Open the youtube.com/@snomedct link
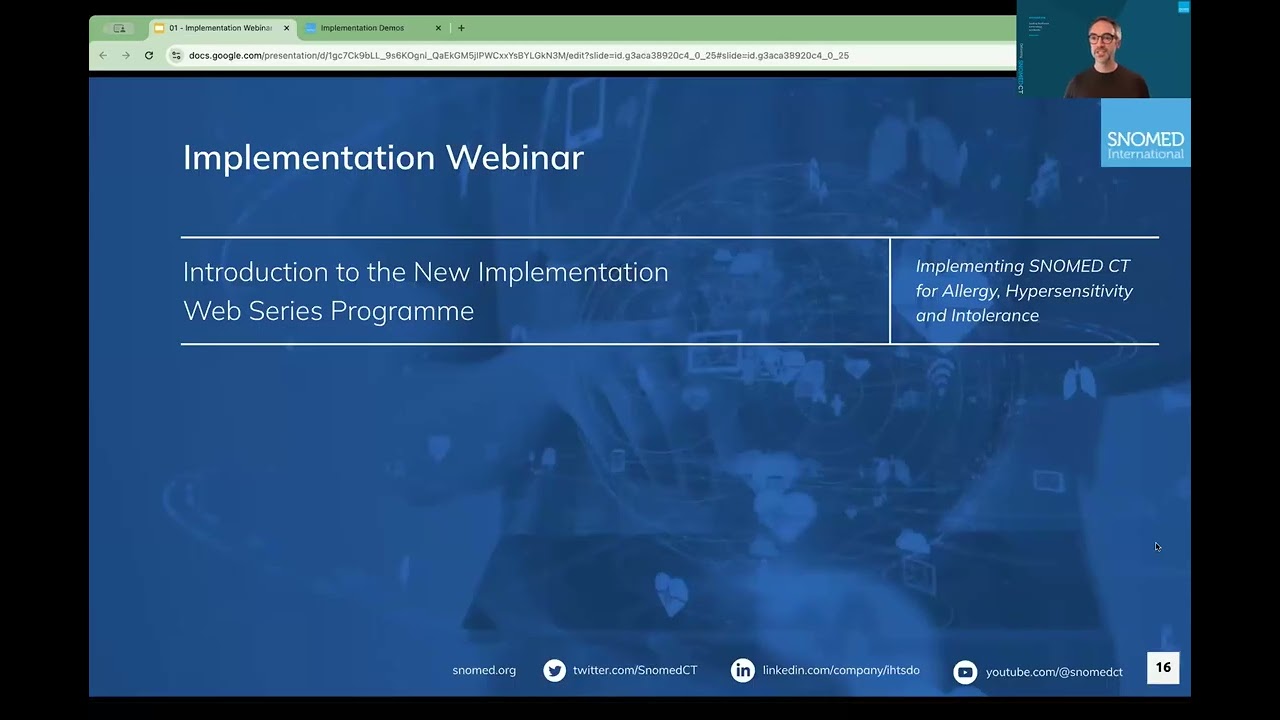1280x720 pixels. pyautogui.click(x=1054, y=672)
